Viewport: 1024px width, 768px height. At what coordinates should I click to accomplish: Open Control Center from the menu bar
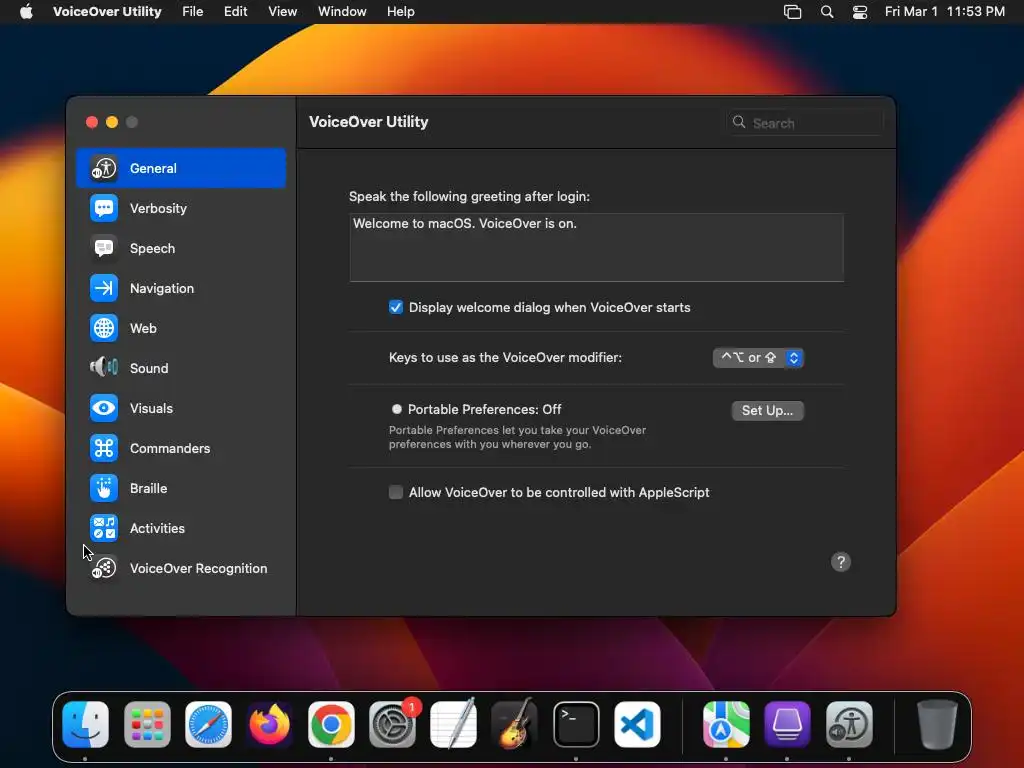tap(860, 12)
